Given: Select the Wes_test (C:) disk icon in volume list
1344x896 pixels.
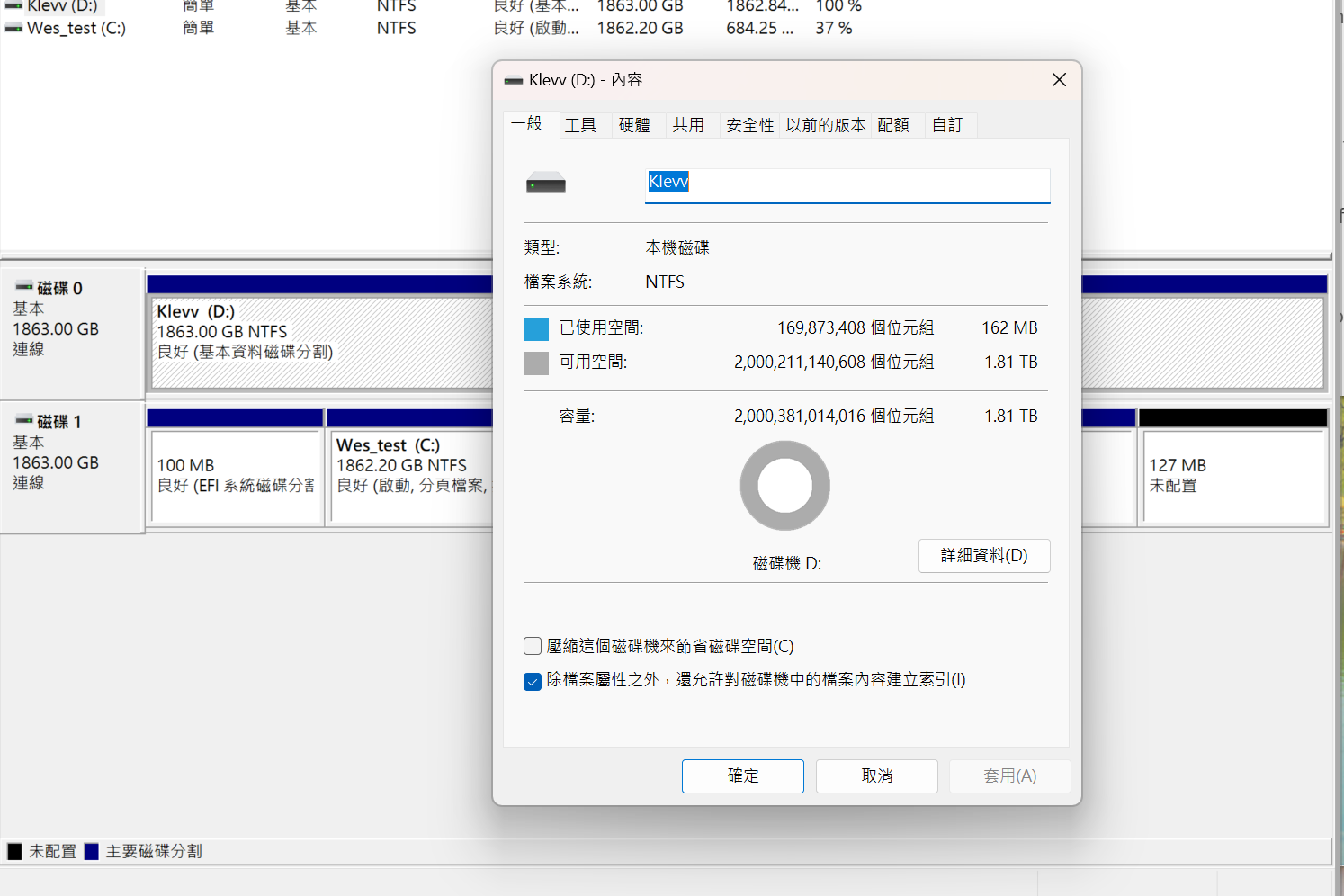Looking at the screenshot, I should point(13,27).
